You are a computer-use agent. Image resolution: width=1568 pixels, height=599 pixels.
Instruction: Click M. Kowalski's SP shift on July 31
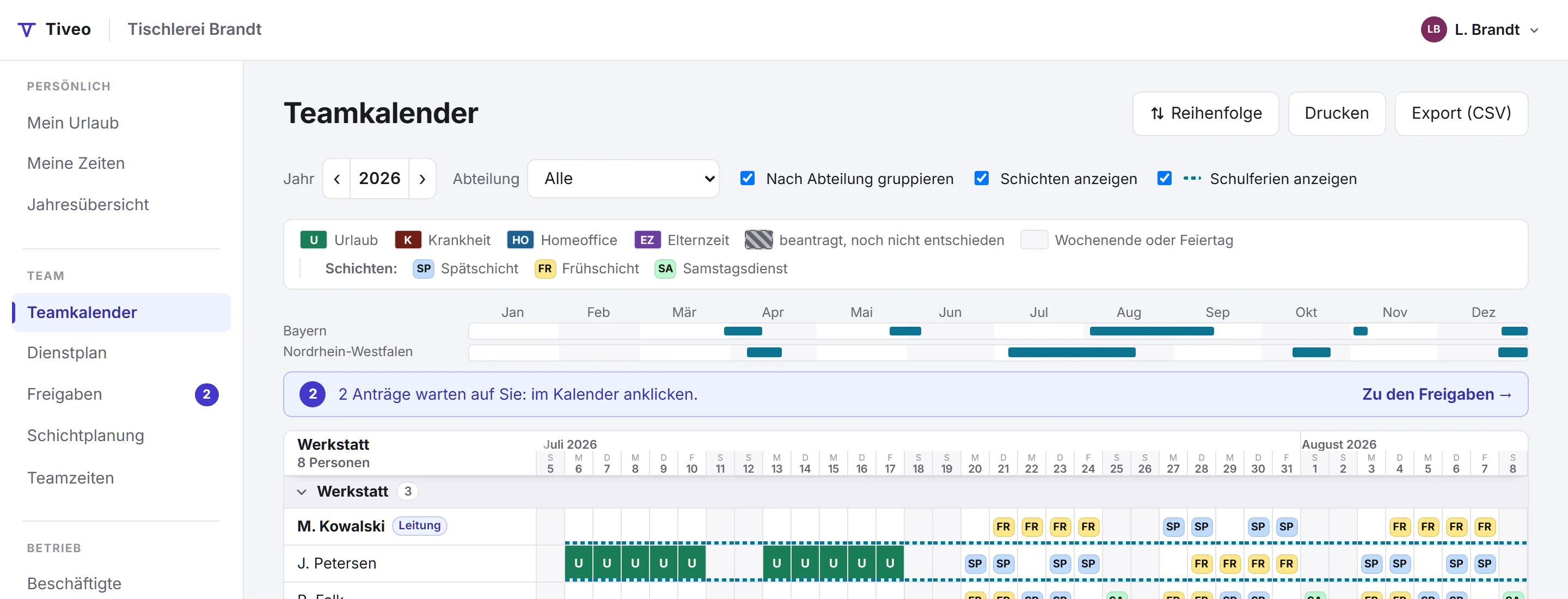tap(1286, 527)
